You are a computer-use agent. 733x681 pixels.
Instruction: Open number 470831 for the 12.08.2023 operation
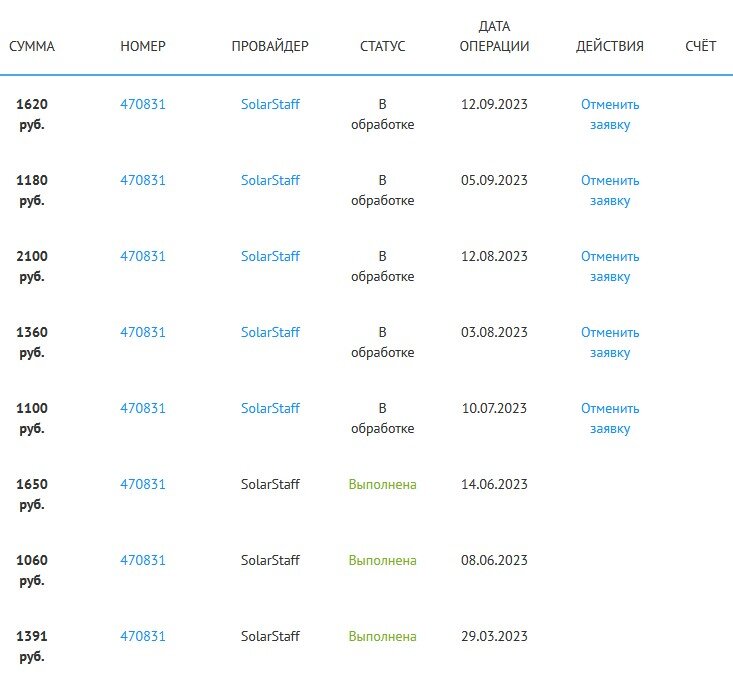click(x=143, y=256)
